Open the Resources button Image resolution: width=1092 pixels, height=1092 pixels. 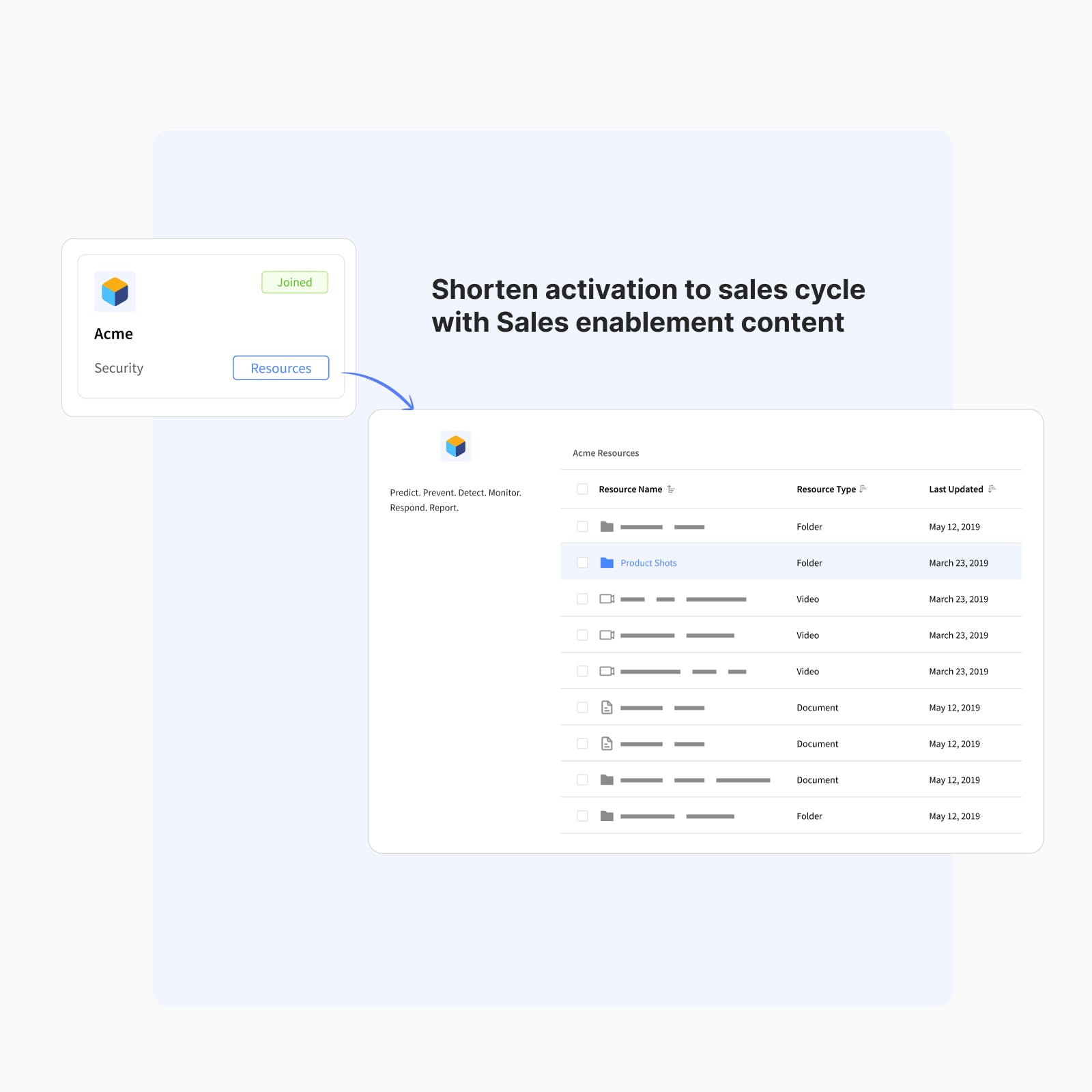click(x=281, y=368)
